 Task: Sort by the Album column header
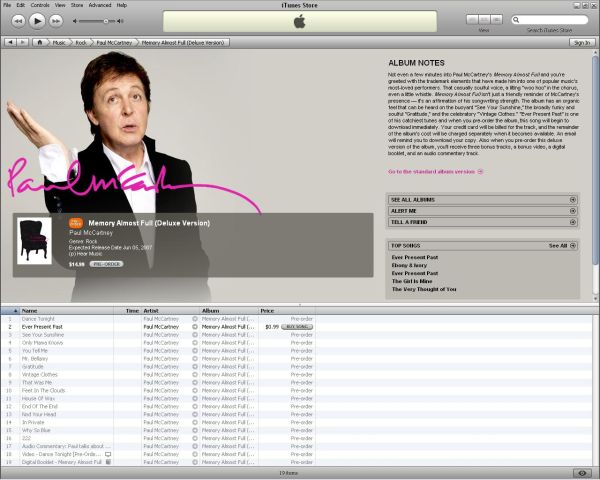click(x=229, y=311)
